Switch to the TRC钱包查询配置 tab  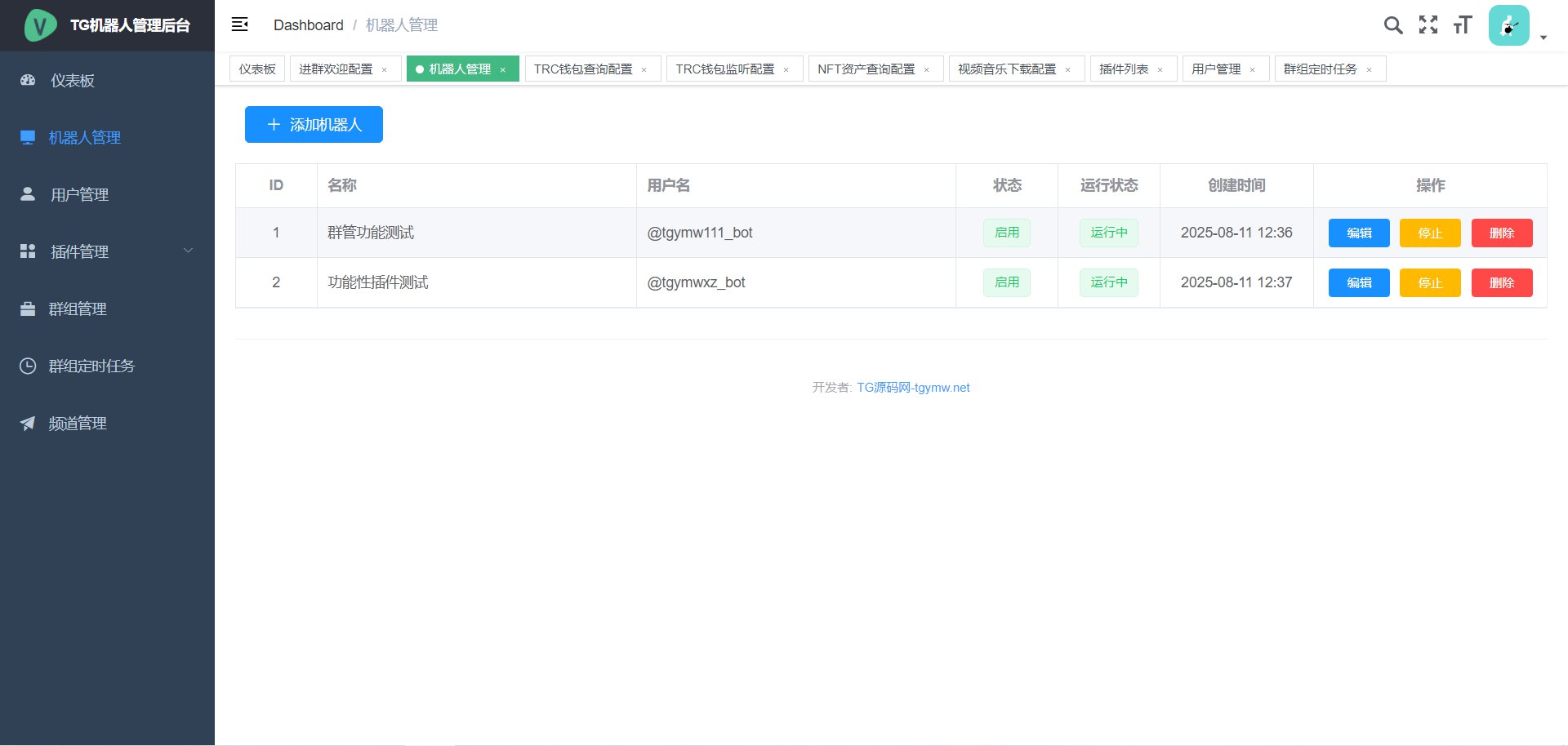582,69
